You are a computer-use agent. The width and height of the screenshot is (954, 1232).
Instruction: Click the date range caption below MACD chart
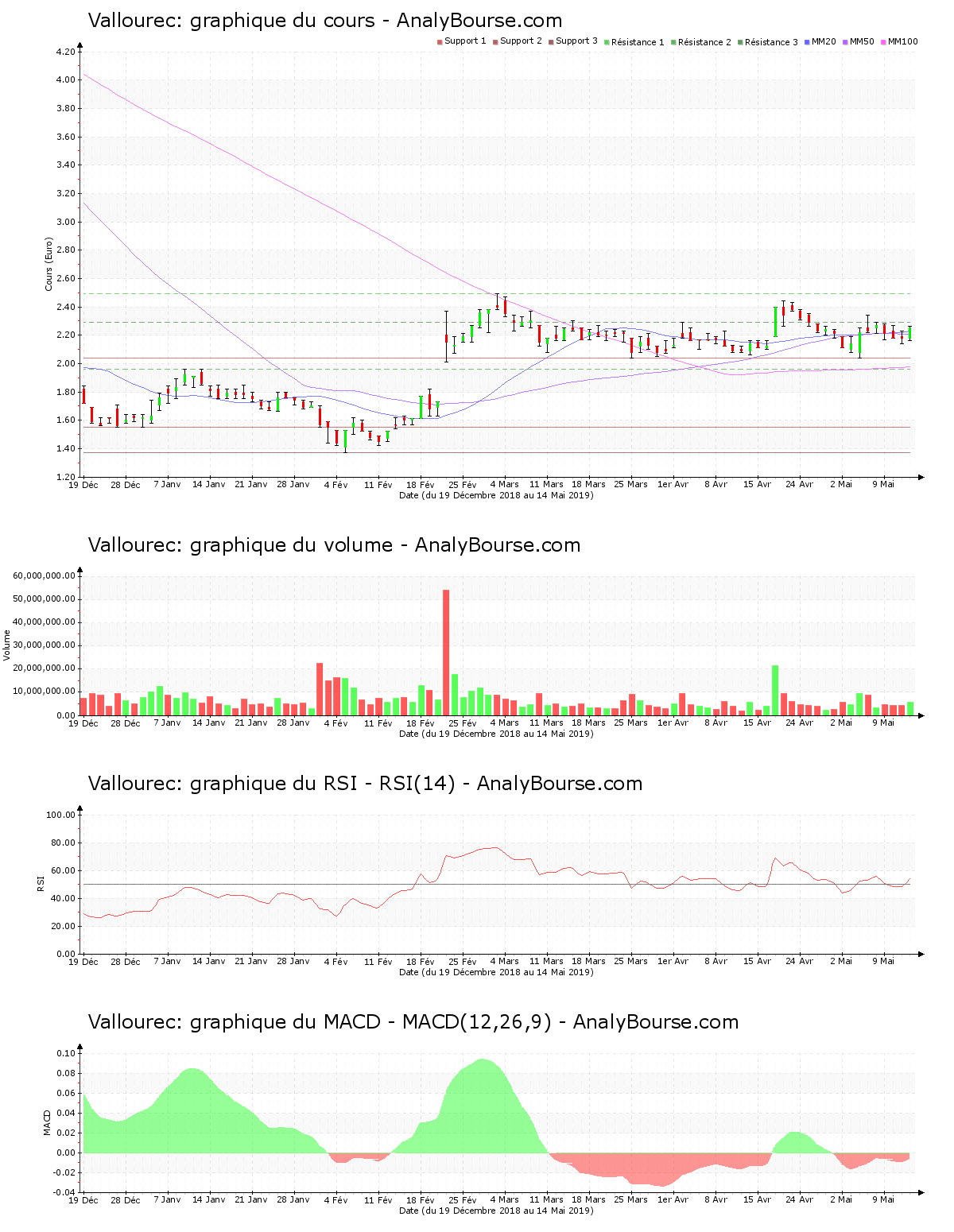pos(496,1211)
